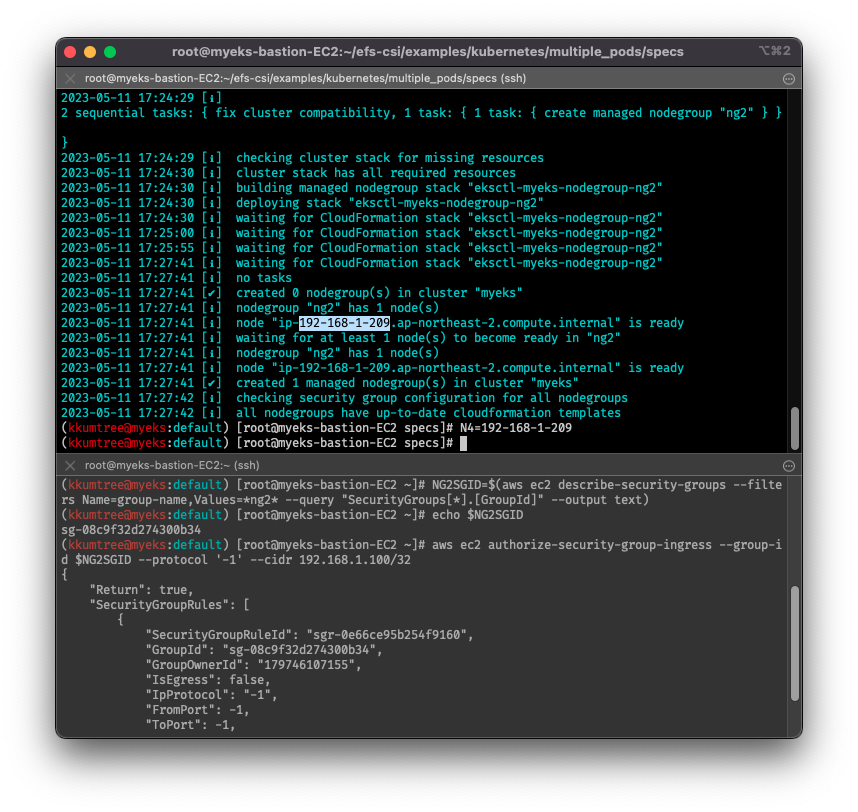Click 'all nodegroups have up-to-date' log line
Image resolution: width=858 pixels, height=812 pixels.
pos(341,413)
